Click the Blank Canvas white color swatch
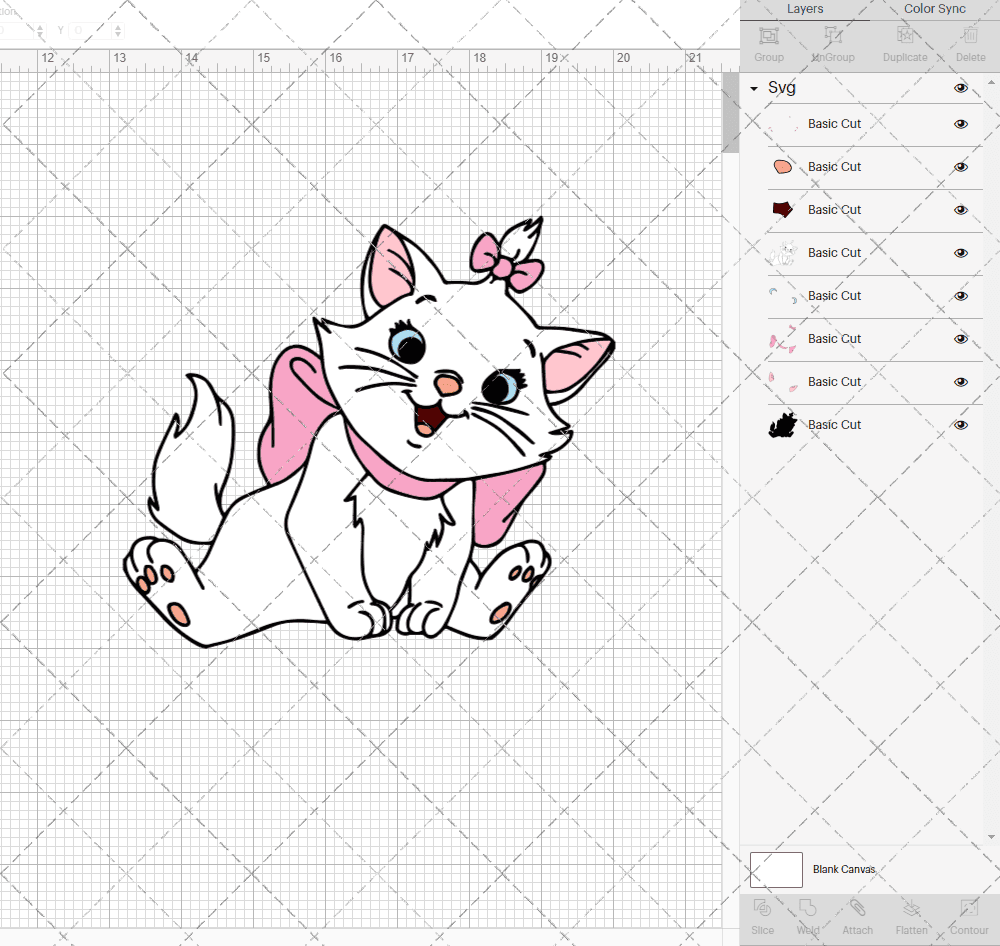 (x=776, y=869)
